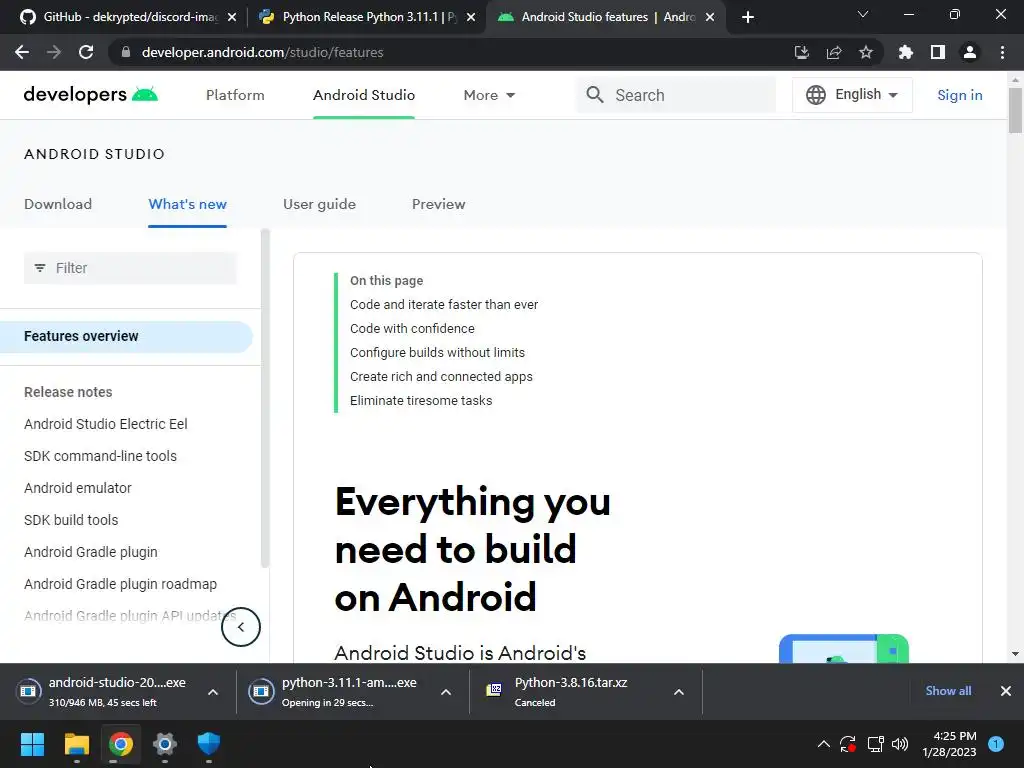The image size is (1024, 768).
Task: Click the browser forward arrow
Action: coord(54,52)
